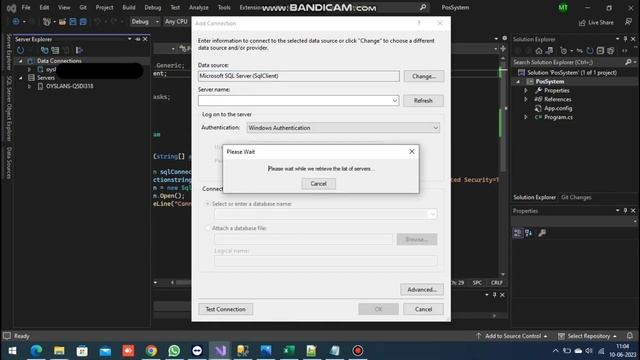The image size is (640, 360).
Task: Open the Debug configuration dropdown
Action: click(145, 21)
